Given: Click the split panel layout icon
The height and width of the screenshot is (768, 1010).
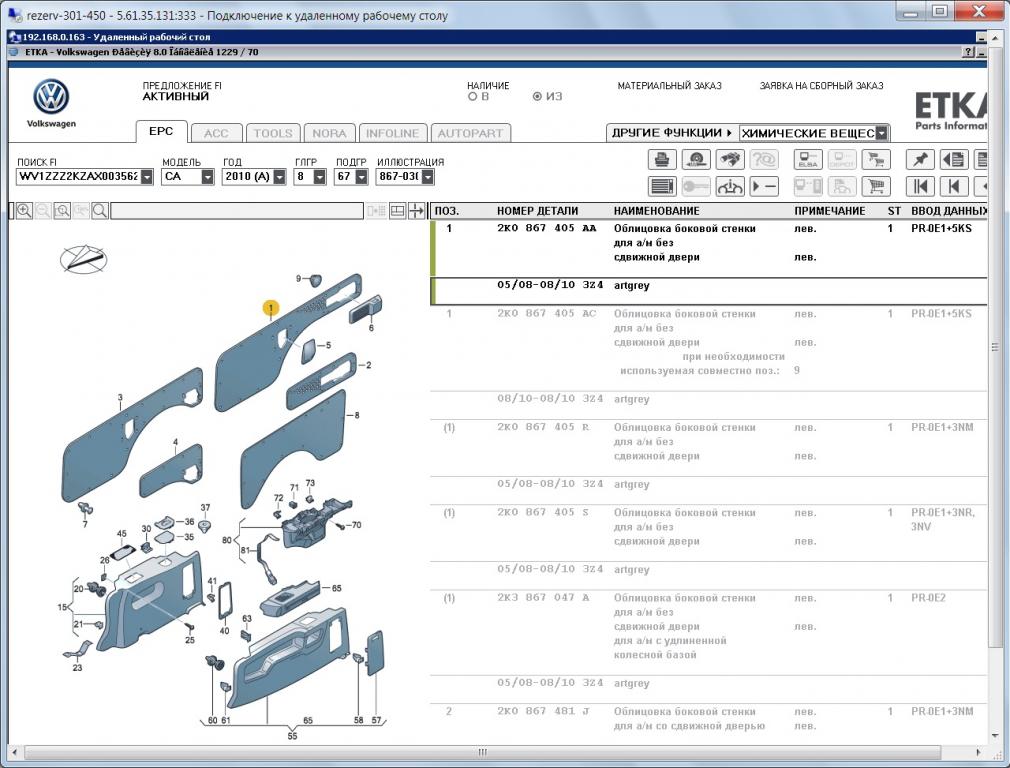Looking at the screenshot, I should coord(397,211).
